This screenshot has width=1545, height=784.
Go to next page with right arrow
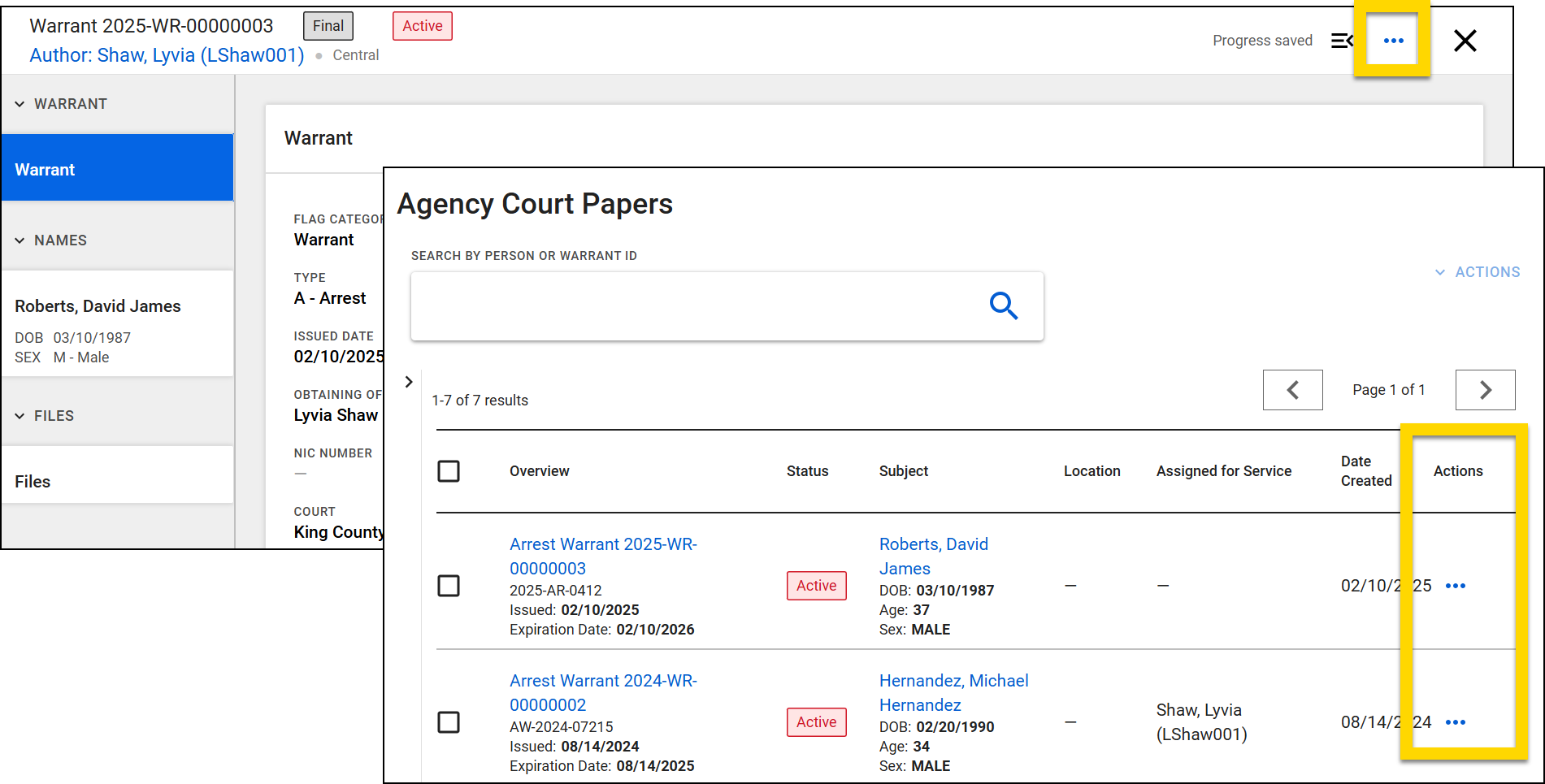[1485, 390]
